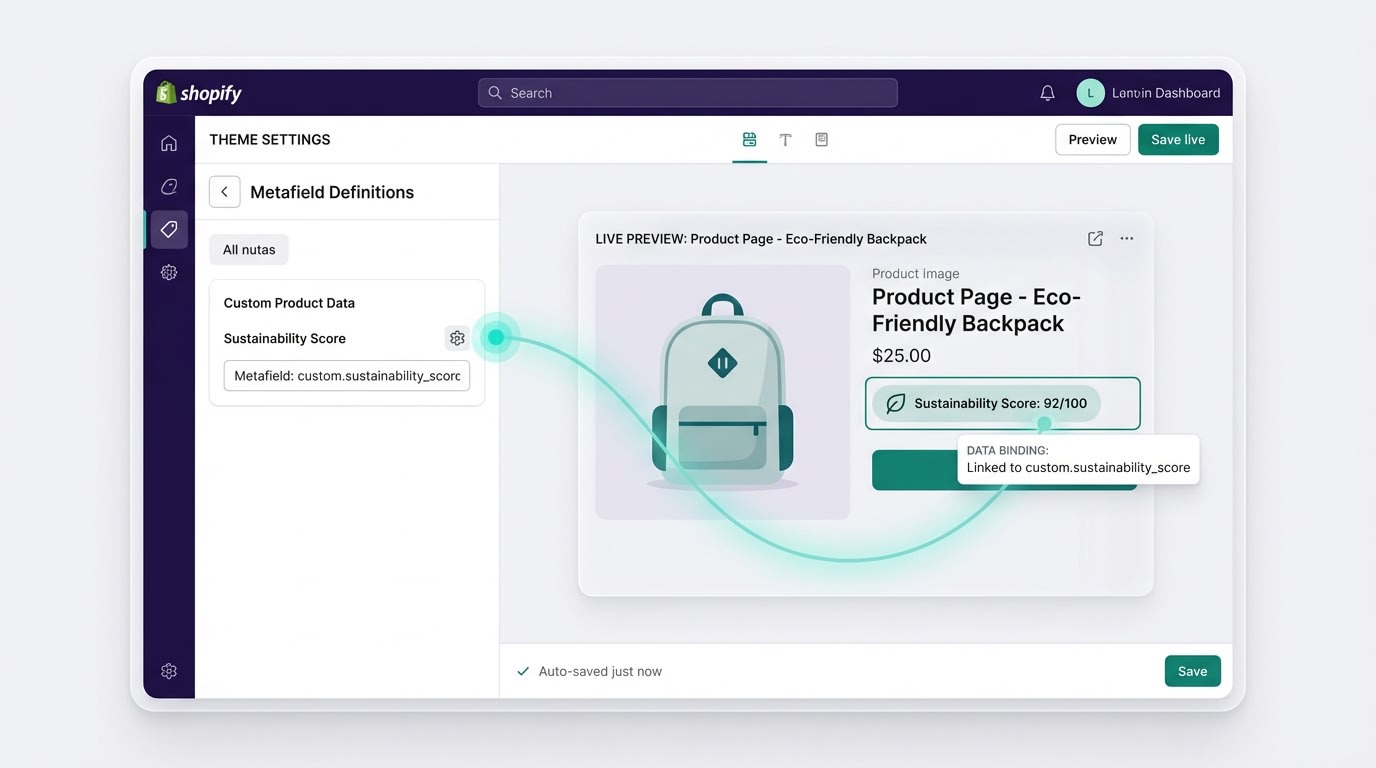Select the Home icon in the sidebar

[x=168, y=142]
